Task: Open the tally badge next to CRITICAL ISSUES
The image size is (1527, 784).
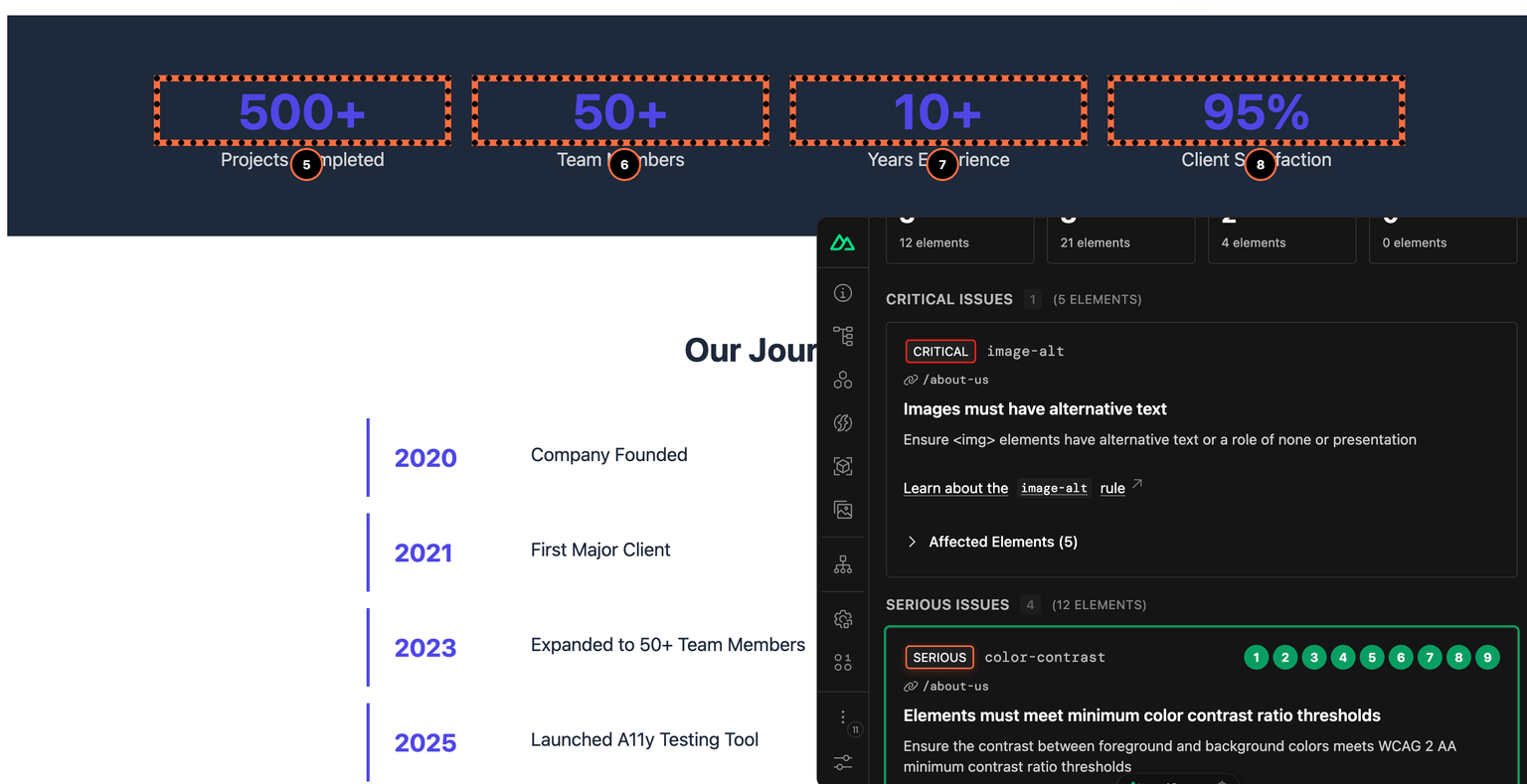Action: [x=1032, y=298]
